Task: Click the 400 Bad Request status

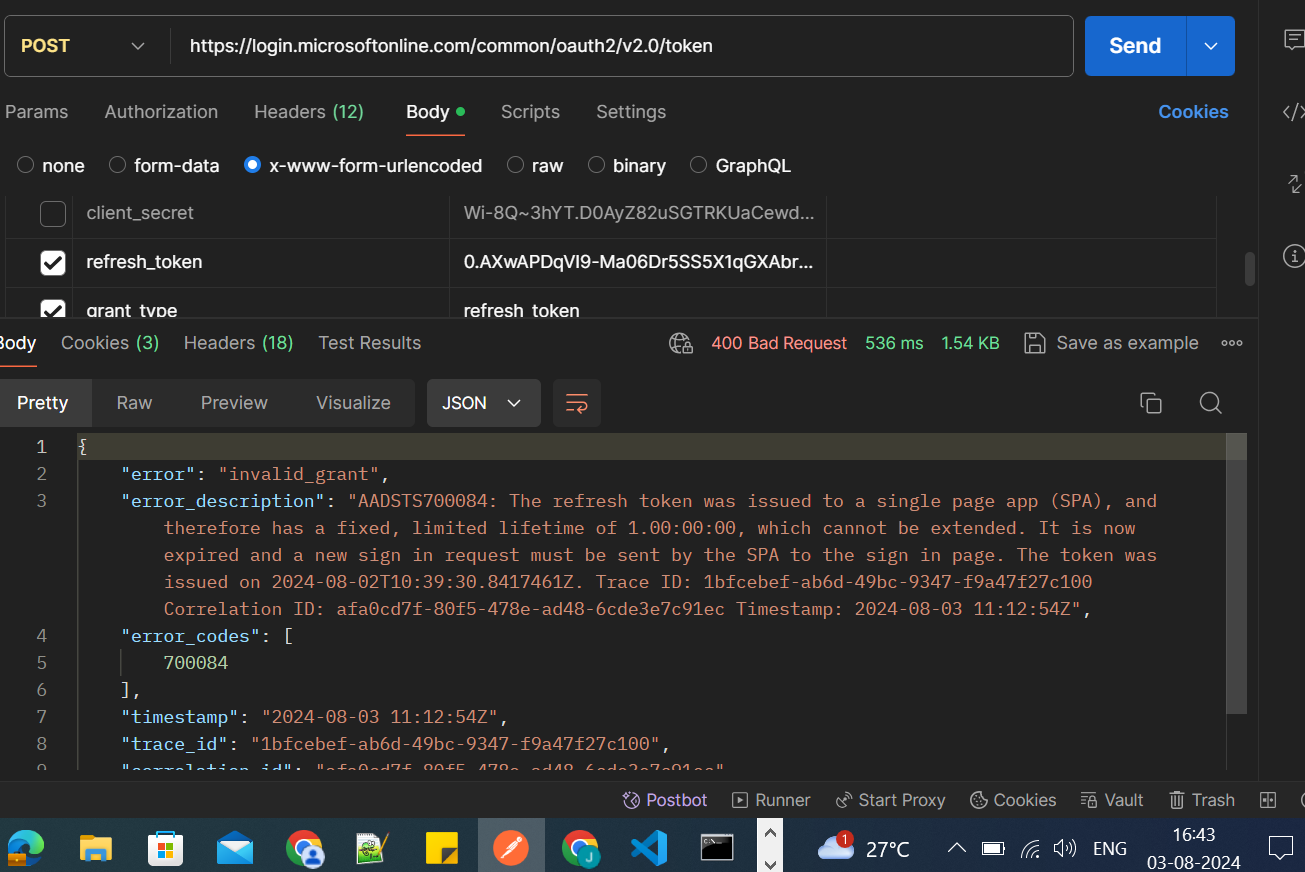Action: (779, 343)
